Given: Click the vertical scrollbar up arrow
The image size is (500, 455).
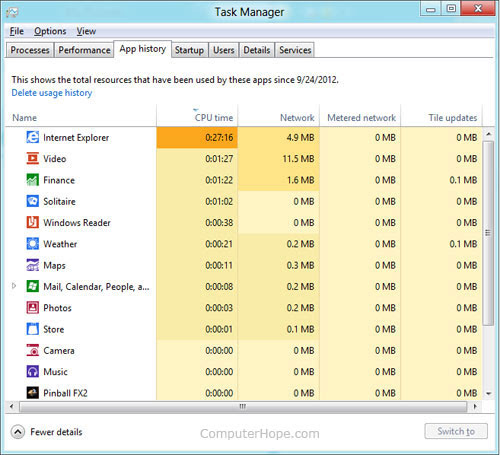Looking at the screenshot, I should pyautogui.click(x=489, y=134).
